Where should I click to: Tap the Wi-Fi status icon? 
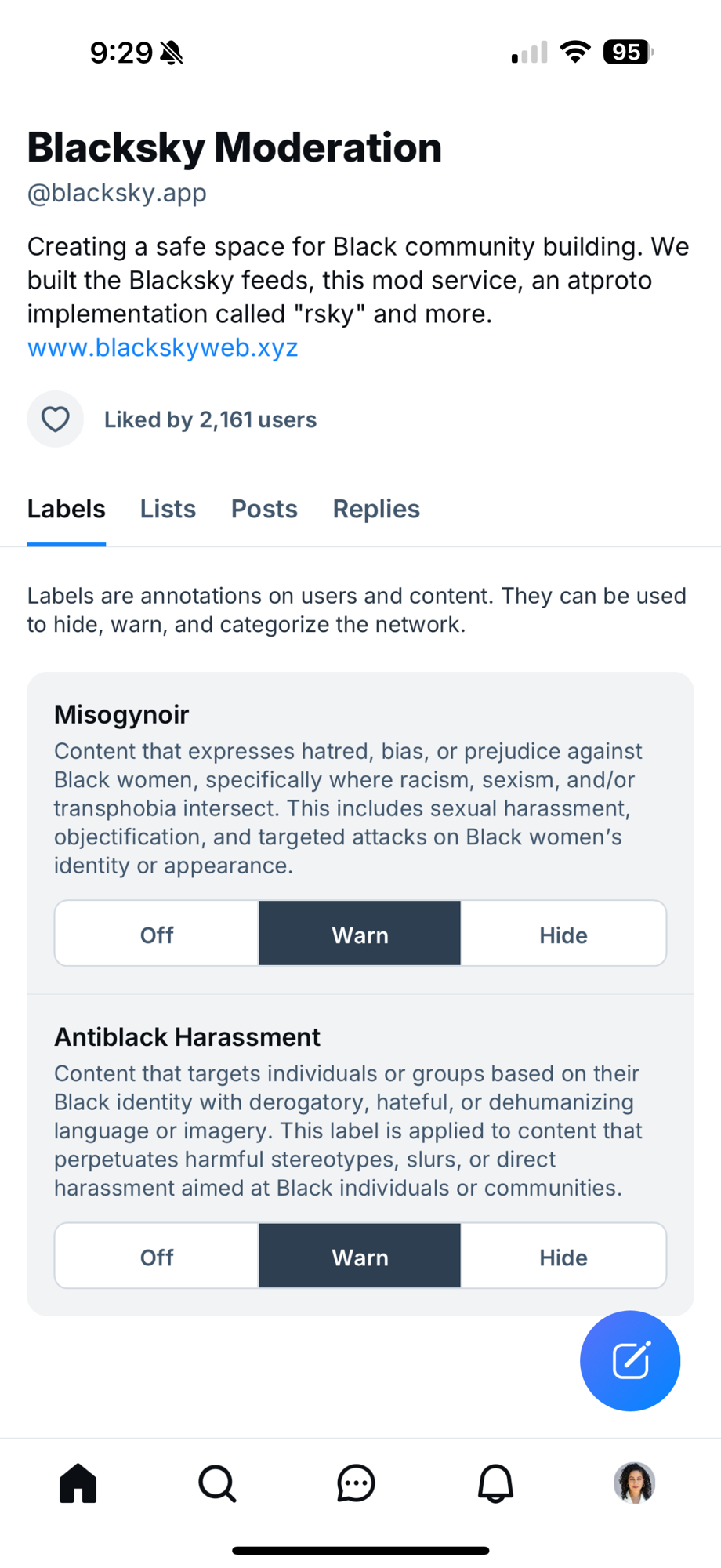pyautogui.click(x=575, y=53)
